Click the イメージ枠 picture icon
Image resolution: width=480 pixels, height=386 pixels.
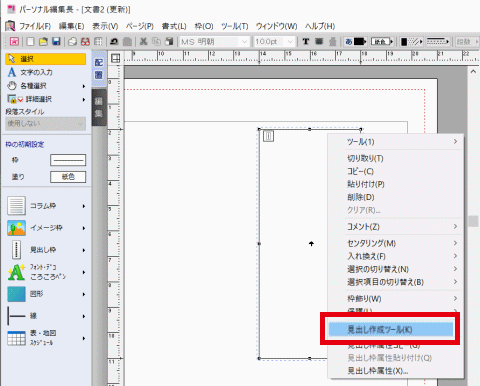(16, 228)
